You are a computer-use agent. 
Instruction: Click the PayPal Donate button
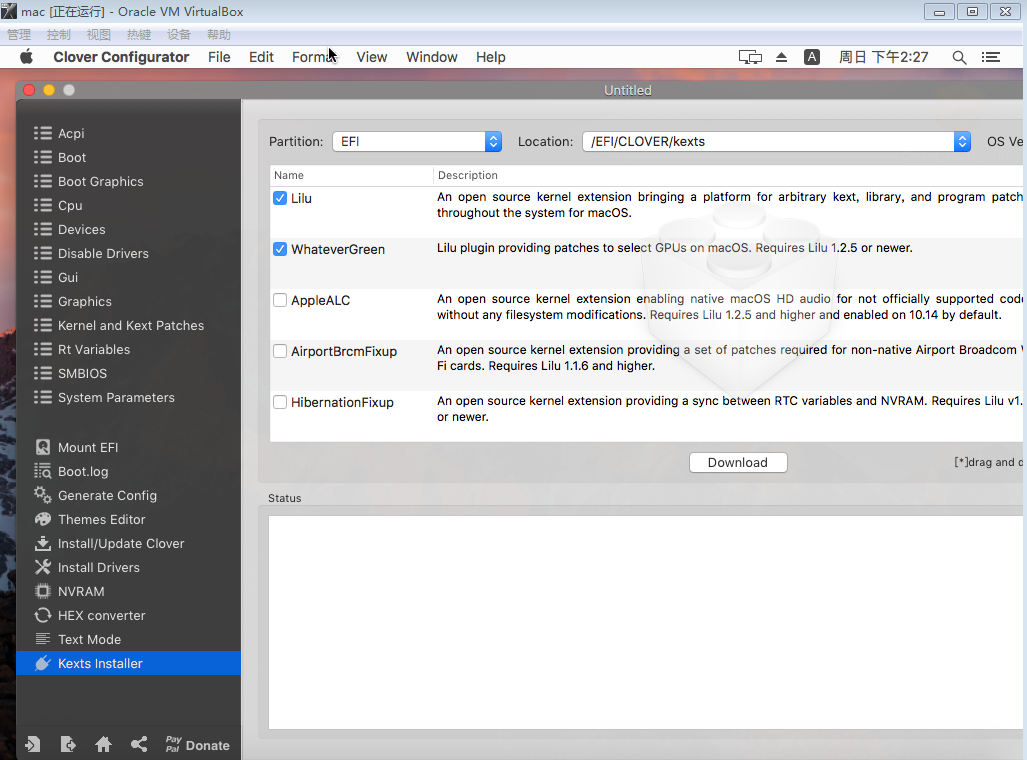(x=197, y=745)
